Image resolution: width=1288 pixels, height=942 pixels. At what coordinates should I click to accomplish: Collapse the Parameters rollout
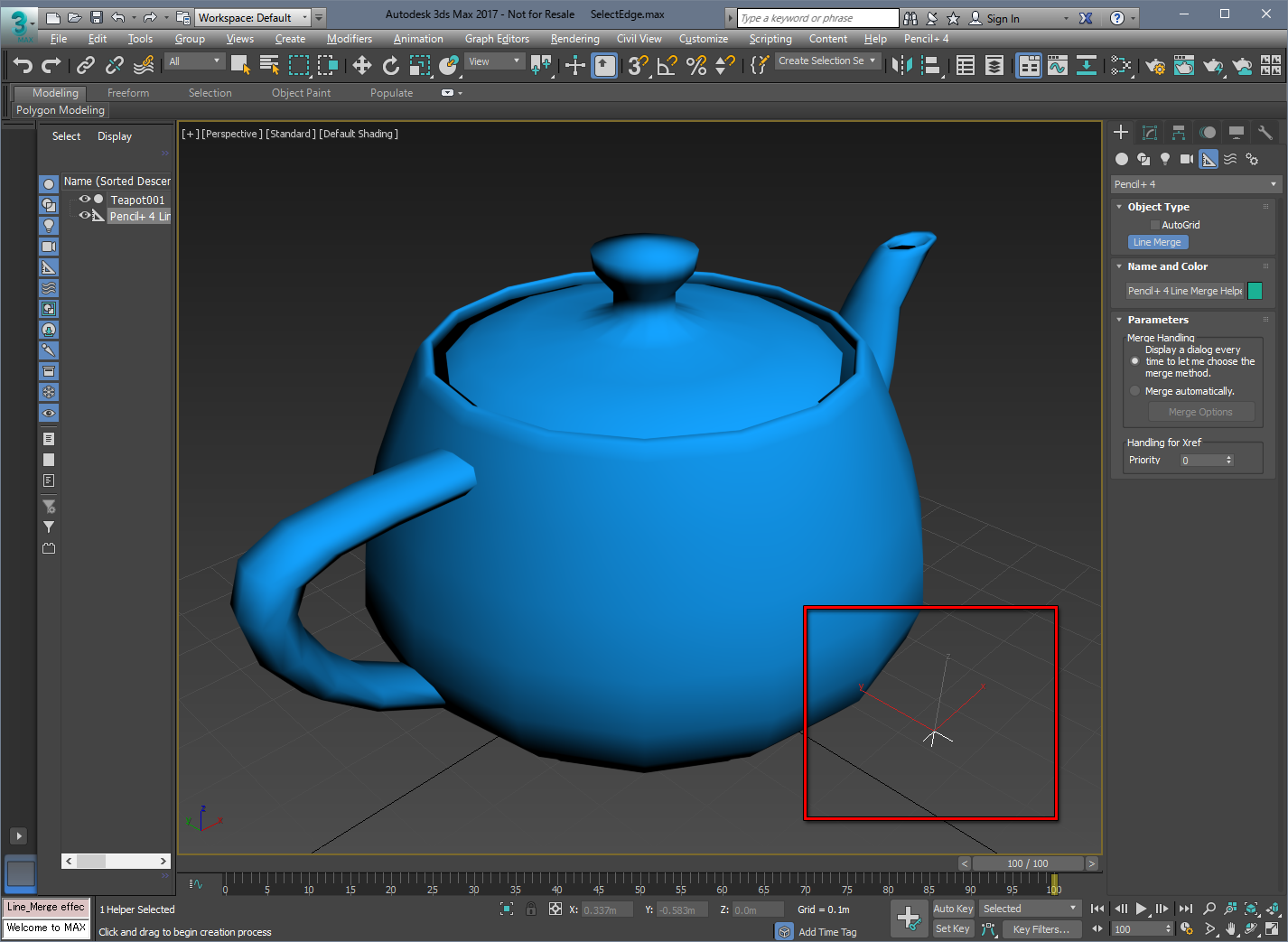tap(1157, 320)
